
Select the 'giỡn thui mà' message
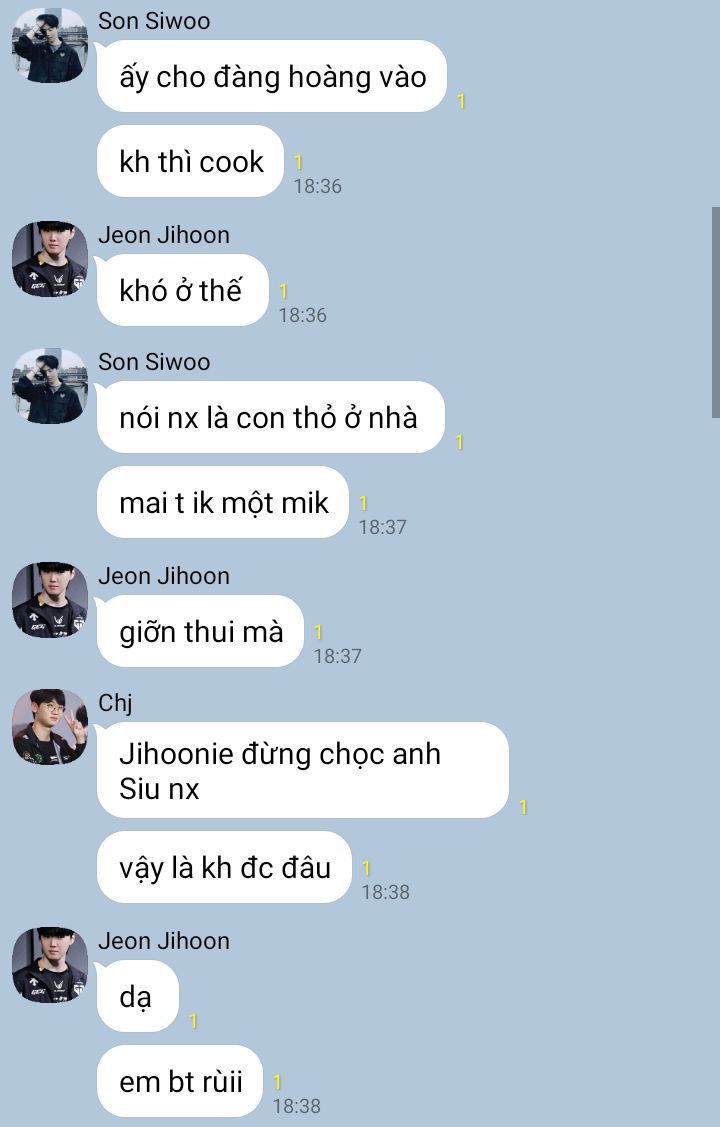pyautogui.click(x=200, y=631)
